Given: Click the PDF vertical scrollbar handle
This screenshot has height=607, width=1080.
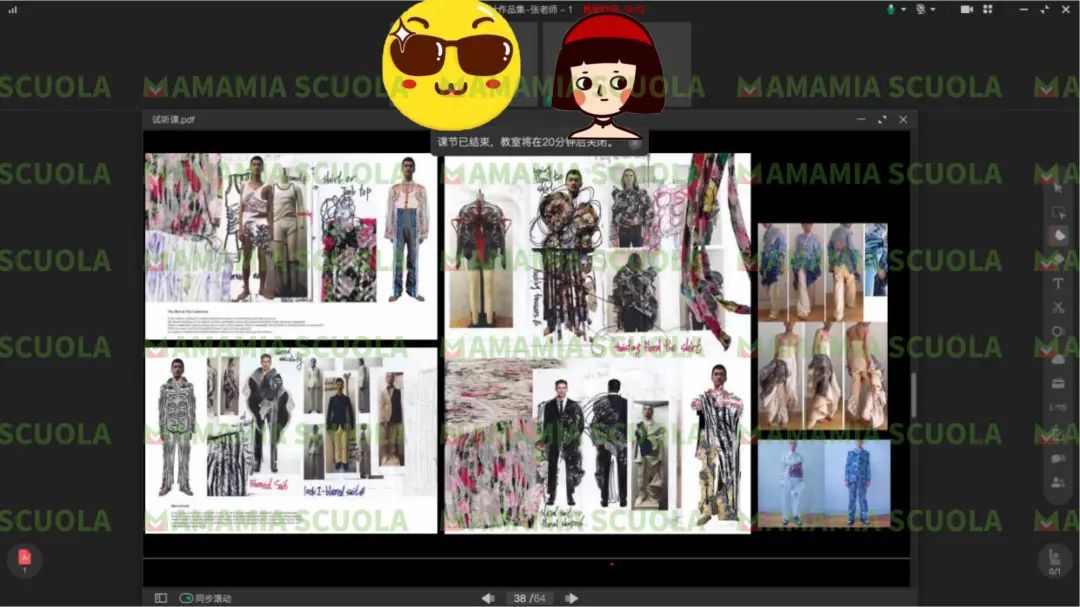Looking at the screenshot, I should (913, 394).
